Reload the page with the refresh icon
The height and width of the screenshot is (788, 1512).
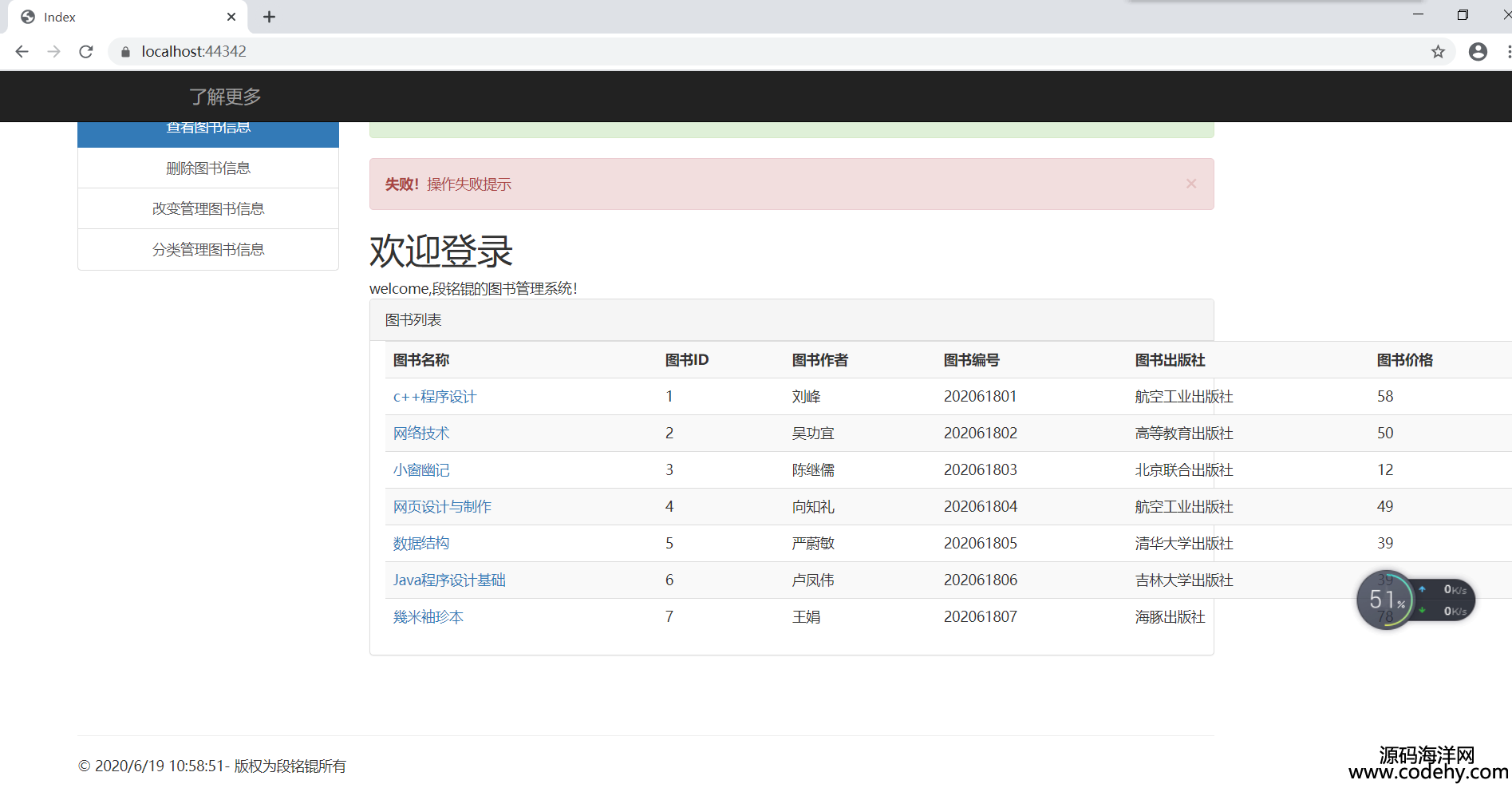(86, 51)
